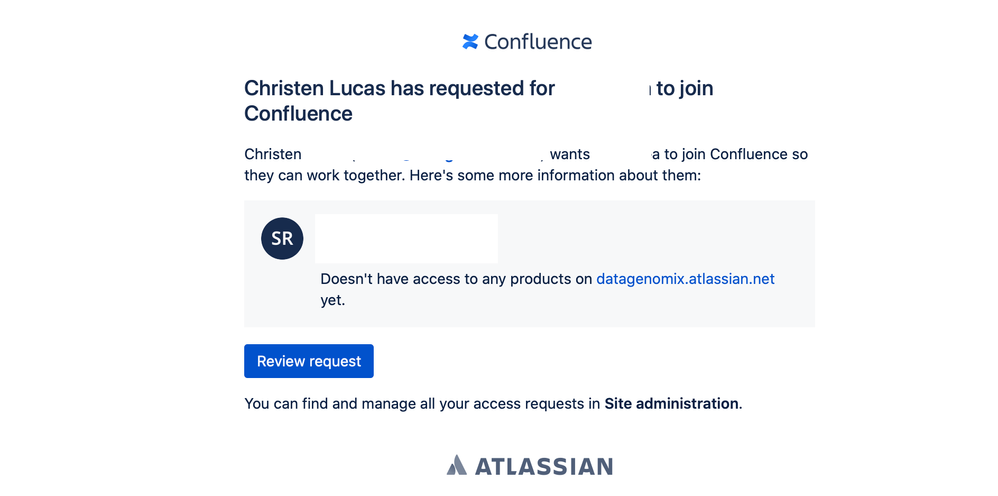Image resolution: width=998 pixels, height=496 pixels.
Task: Click the blue Confluence logo icon
Action: click(x=470, y=41)
